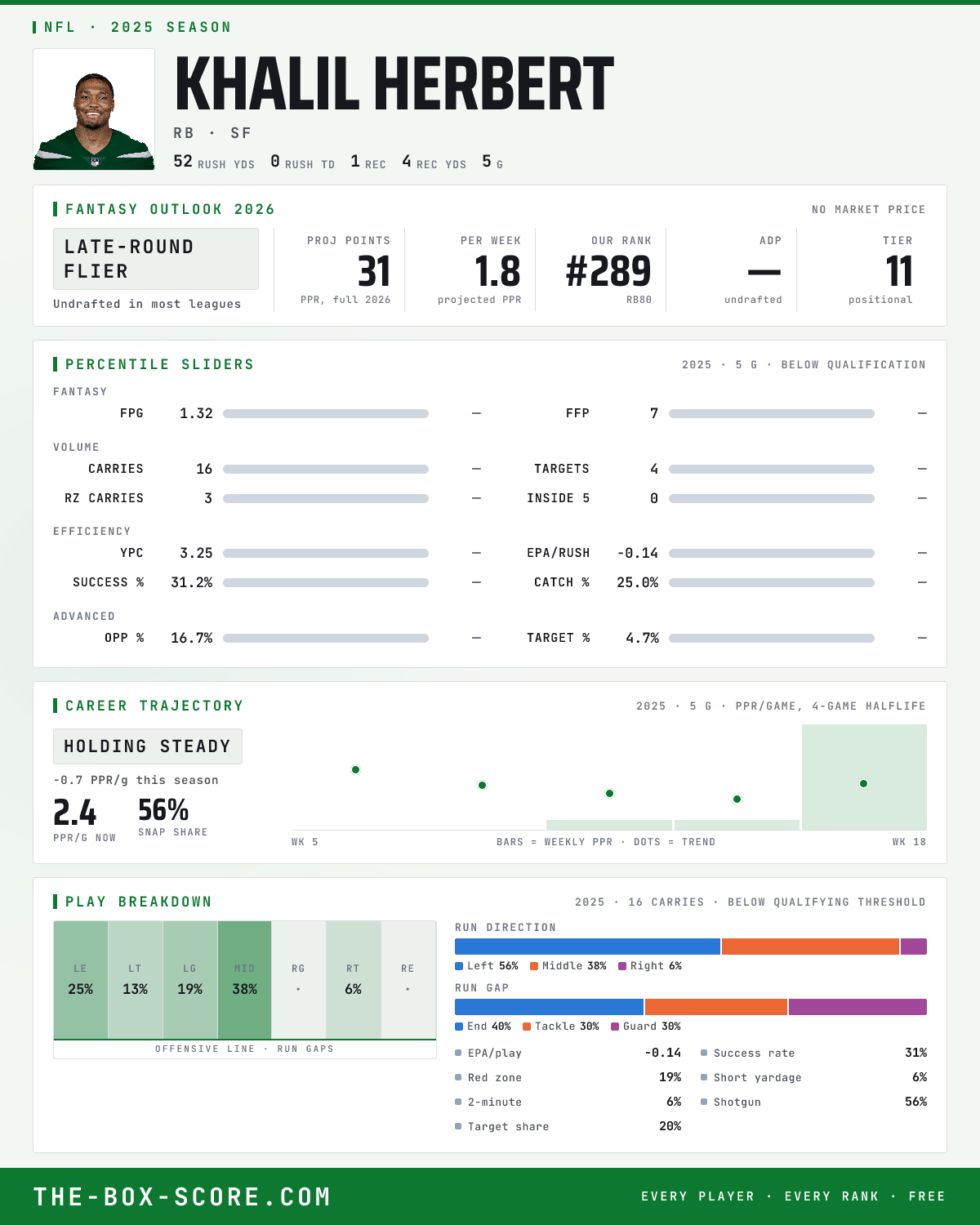The image size is (980, 1225).
Task: Open the-box-score.com footer link
Action: (182, 1196)
